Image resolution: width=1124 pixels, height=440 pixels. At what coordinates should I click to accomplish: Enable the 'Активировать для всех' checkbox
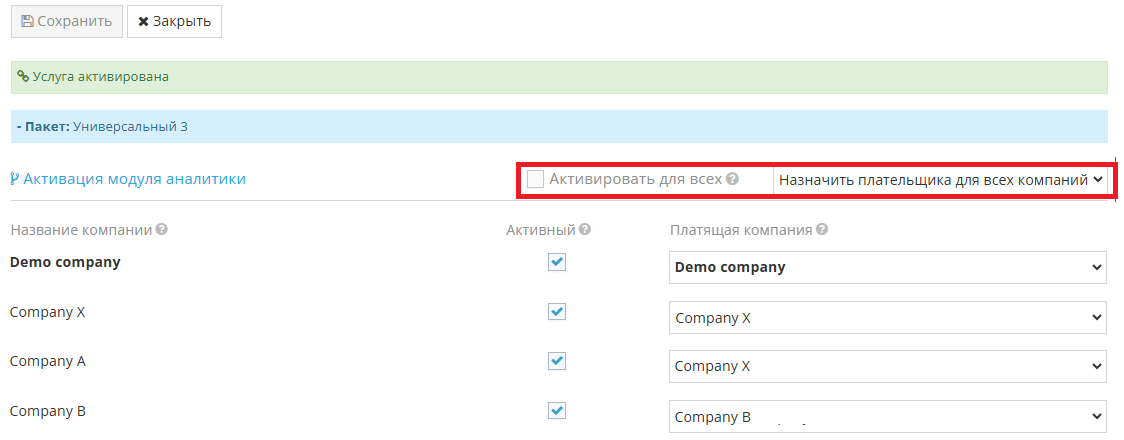(536, 180)
